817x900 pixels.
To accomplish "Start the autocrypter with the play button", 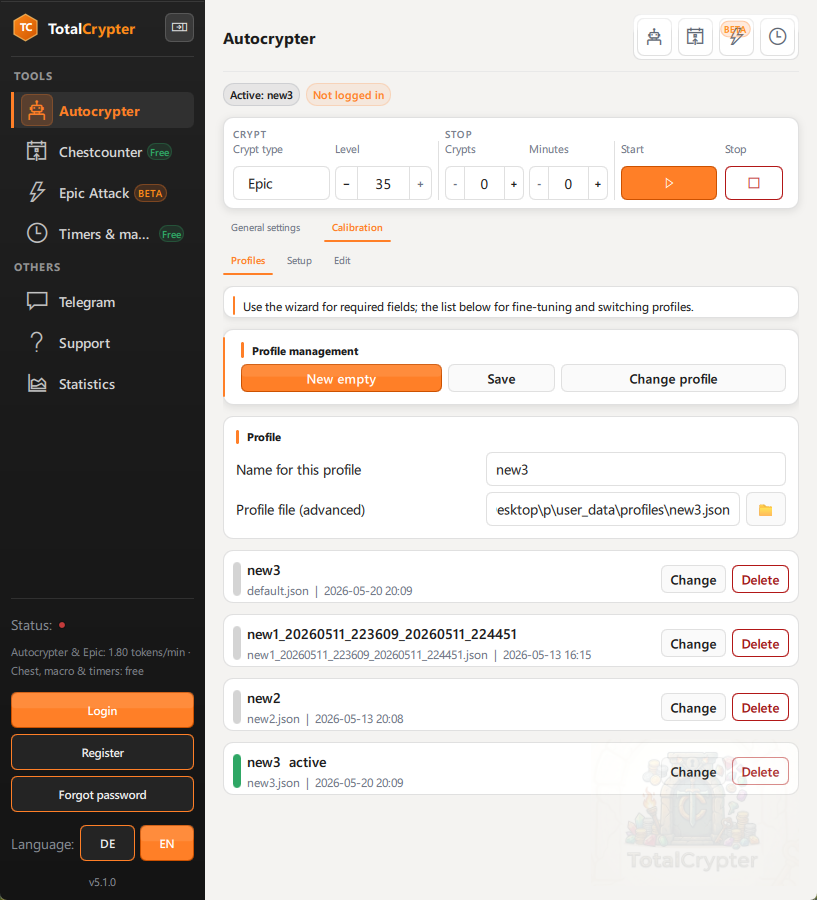I will [669, 183].
